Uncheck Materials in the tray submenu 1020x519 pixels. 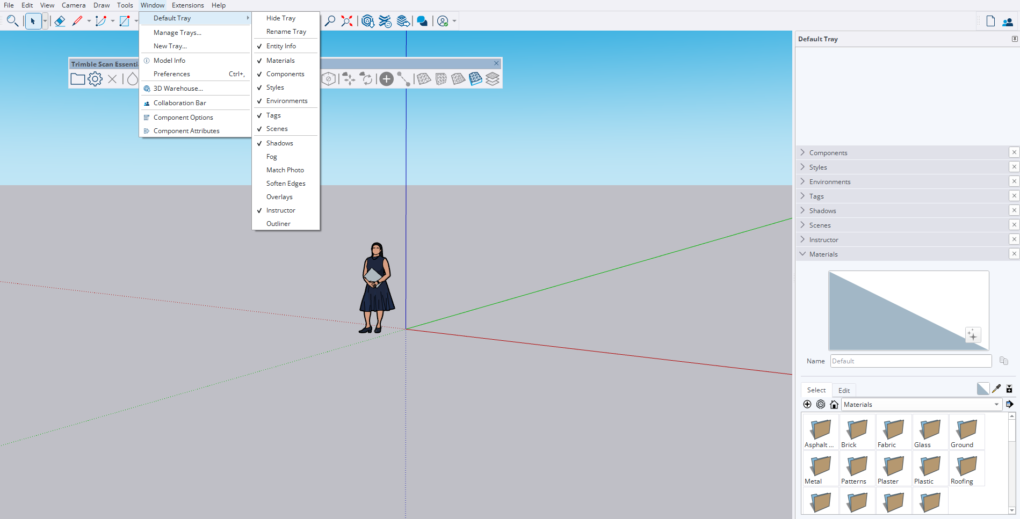(x=286, y=60)
